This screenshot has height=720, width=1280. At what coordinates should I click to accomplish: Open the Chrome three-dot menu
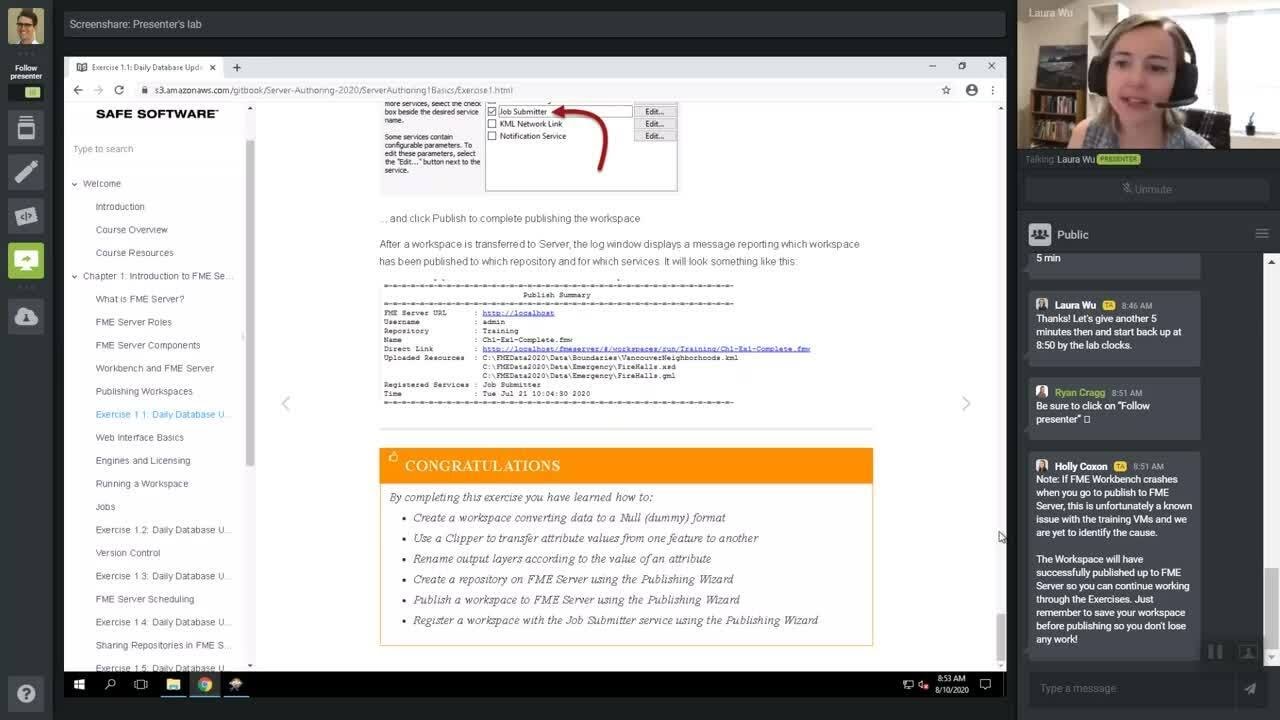(992, 90)
